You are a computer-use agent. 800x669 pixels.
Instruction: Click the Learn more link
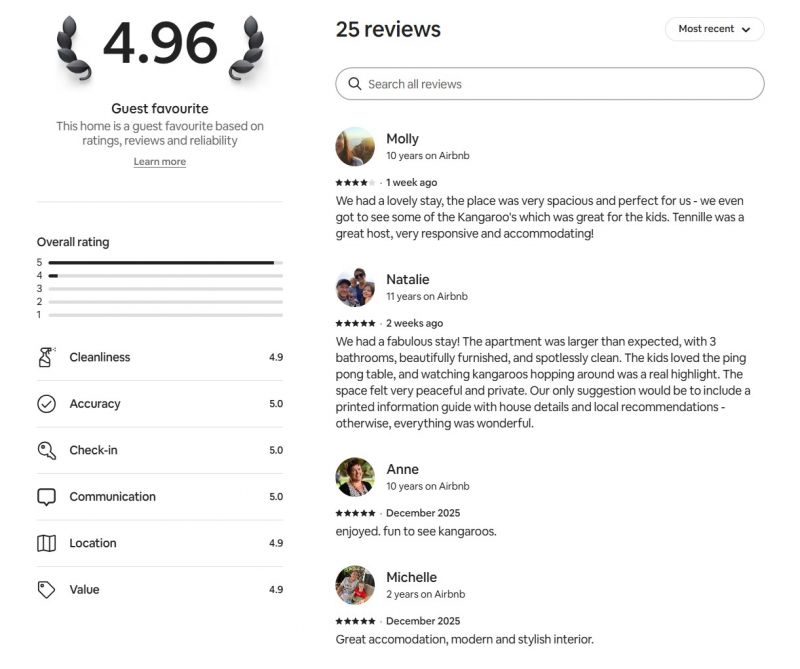(x=160, y=162)
